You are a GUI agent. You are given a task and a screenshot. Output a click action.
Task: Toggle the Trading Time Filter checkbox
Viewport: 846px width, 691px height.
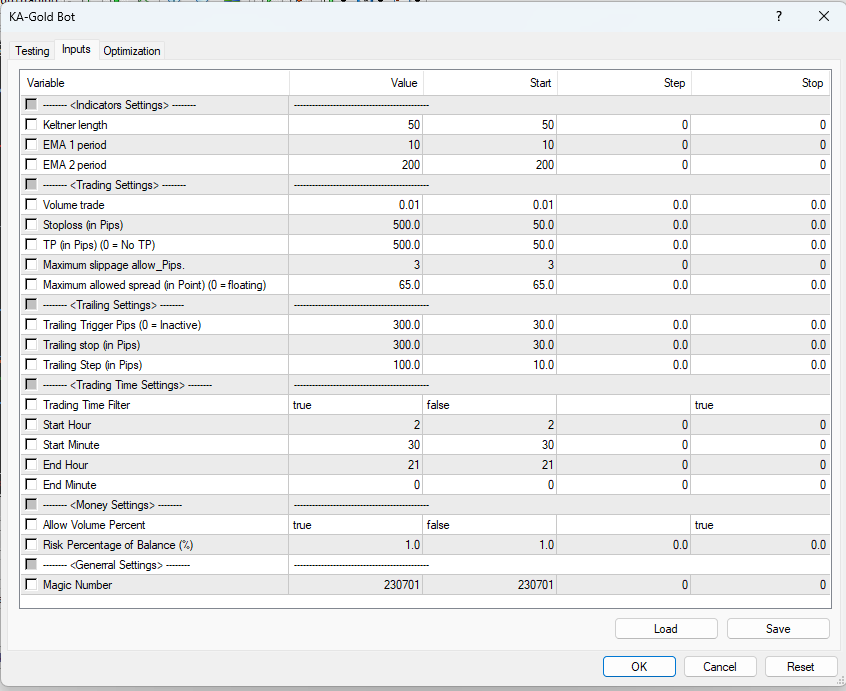31,405
